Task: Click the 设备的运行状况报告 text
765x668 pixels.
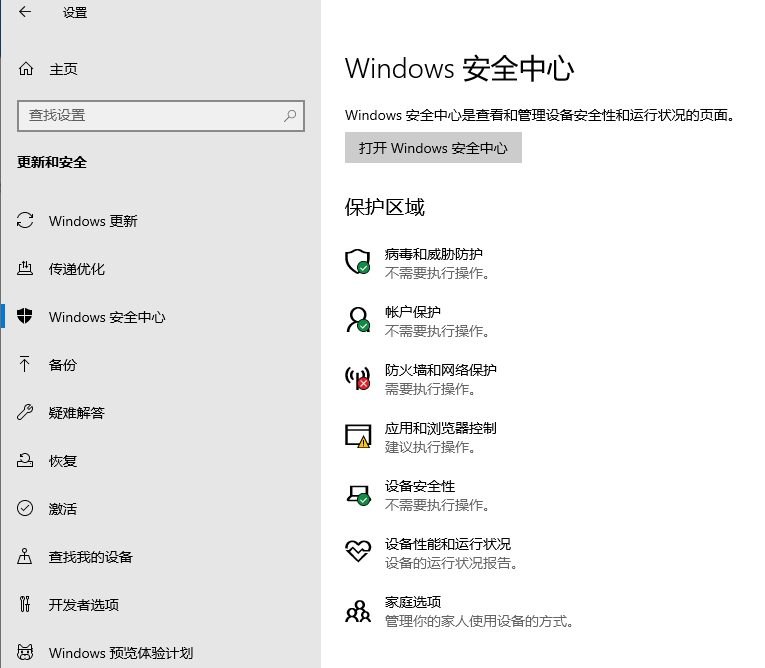Action: [451, 563]
